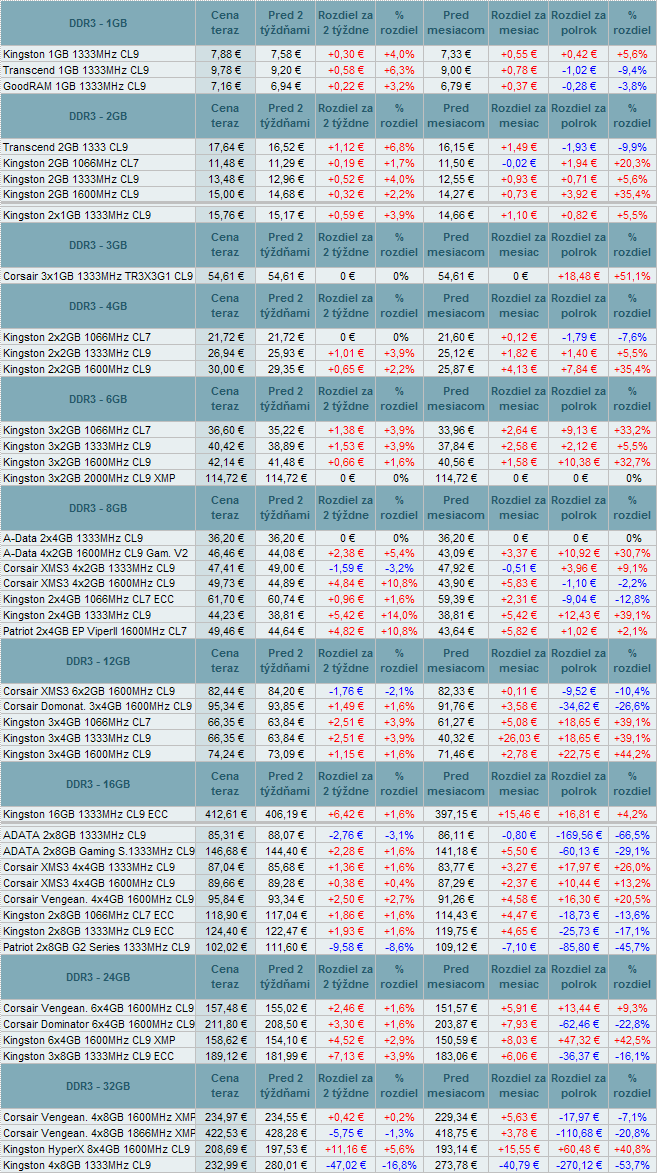The image size is (657, 1173).
Task: Select the +10,38 € half-year difference cell
Action: coord(578,462)
